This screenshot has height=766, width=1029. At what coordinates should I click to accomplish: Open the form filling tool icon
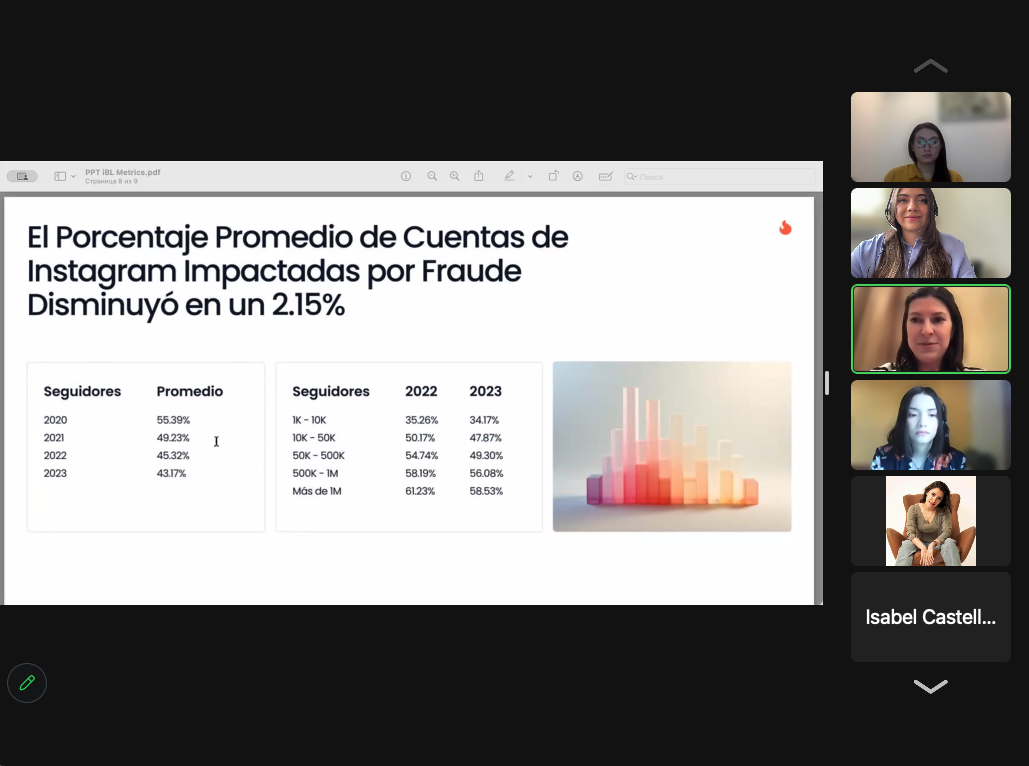606,176
